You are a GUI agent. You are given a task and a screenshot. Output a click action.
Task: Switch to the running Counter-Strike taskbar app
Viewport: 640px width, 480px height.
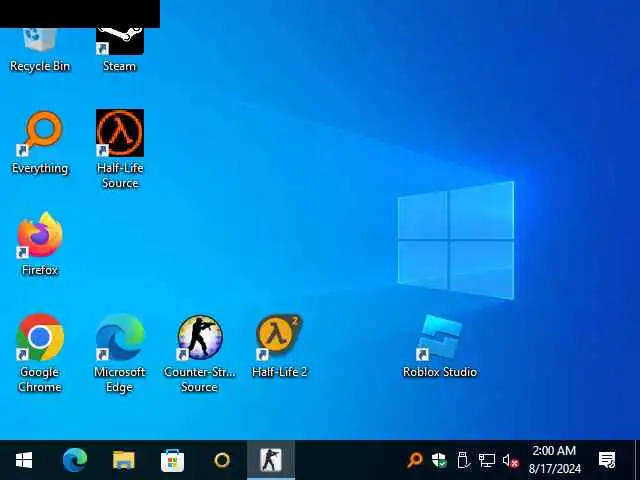tap(271, 460)
